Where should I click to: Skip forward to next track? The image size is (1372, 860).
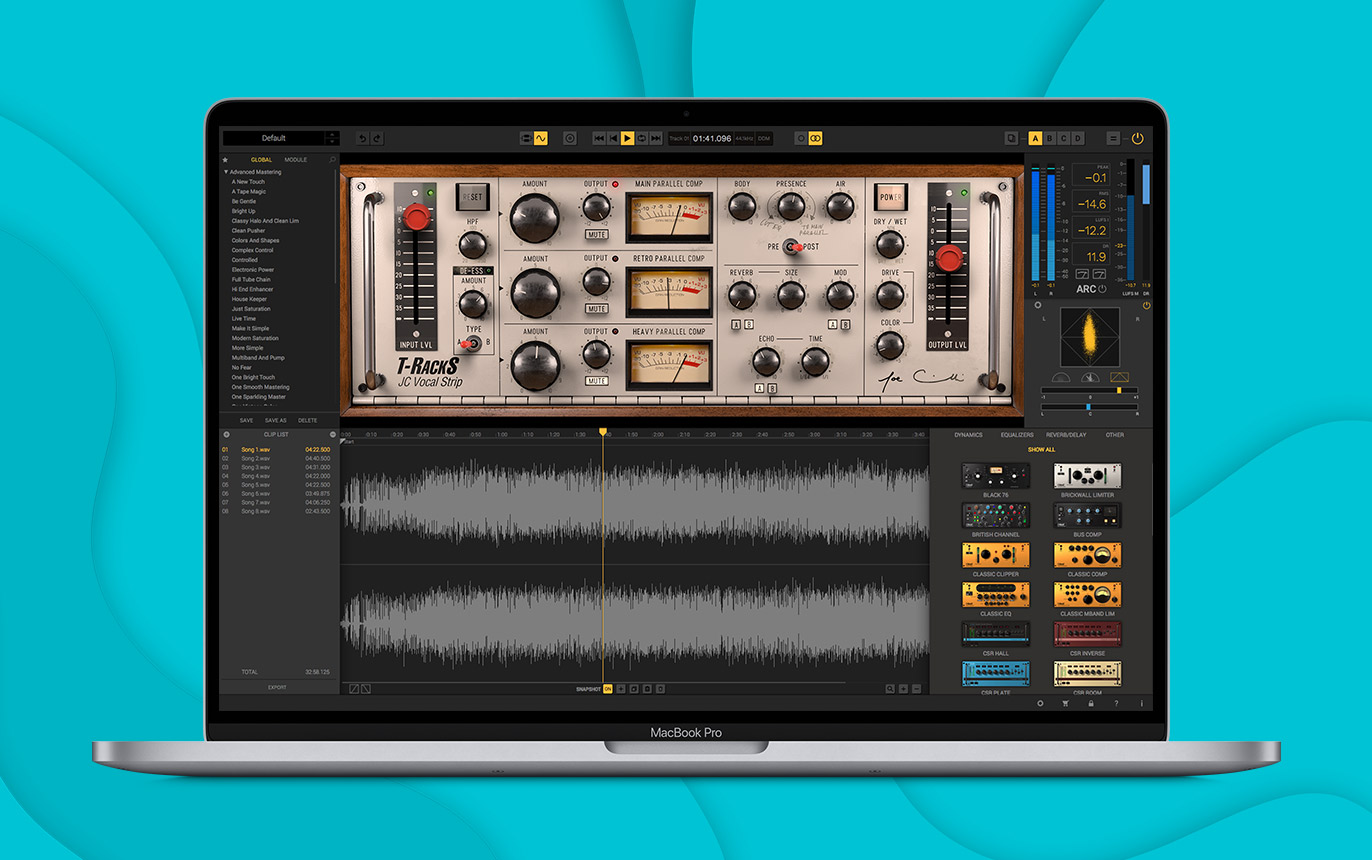pyautogui.click(x=656, y=138)
